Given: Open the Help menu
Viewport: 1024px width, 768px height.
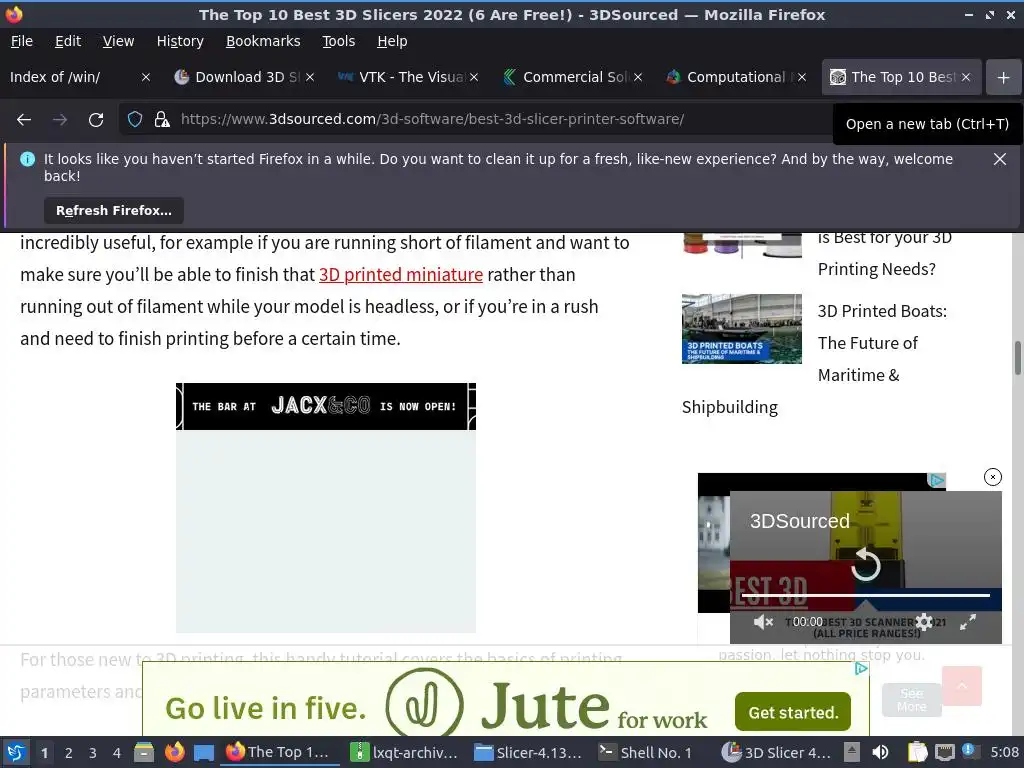Looking at the screenshot, I should coord(392,41).
